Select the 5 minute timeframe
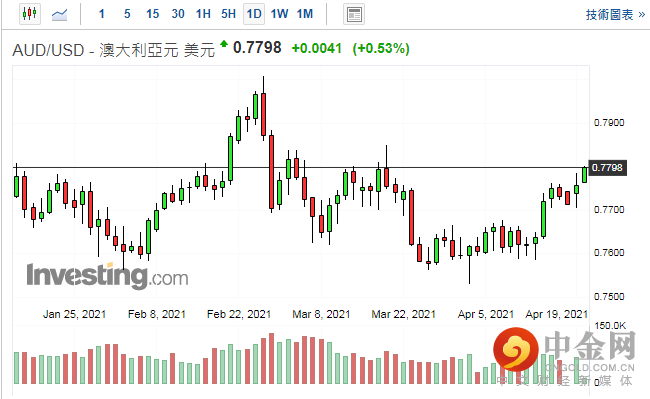The width and height of the screenshot is (650, 399). tap(127, 14)
